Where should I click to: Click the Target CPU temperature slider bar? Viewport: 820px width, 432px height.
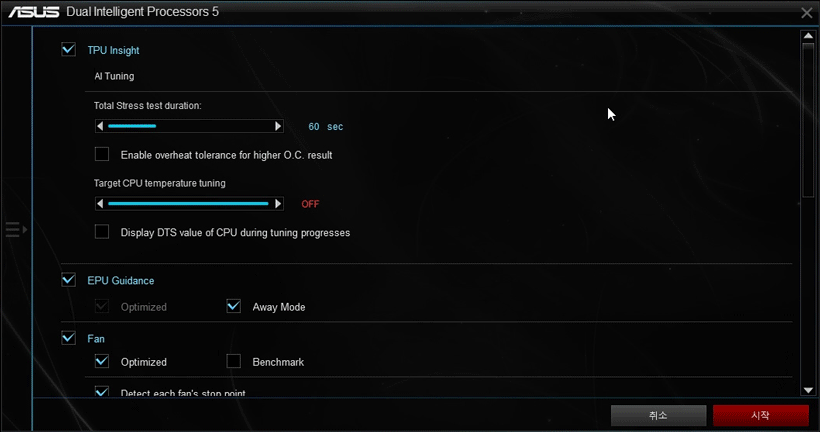pos(189,203)
